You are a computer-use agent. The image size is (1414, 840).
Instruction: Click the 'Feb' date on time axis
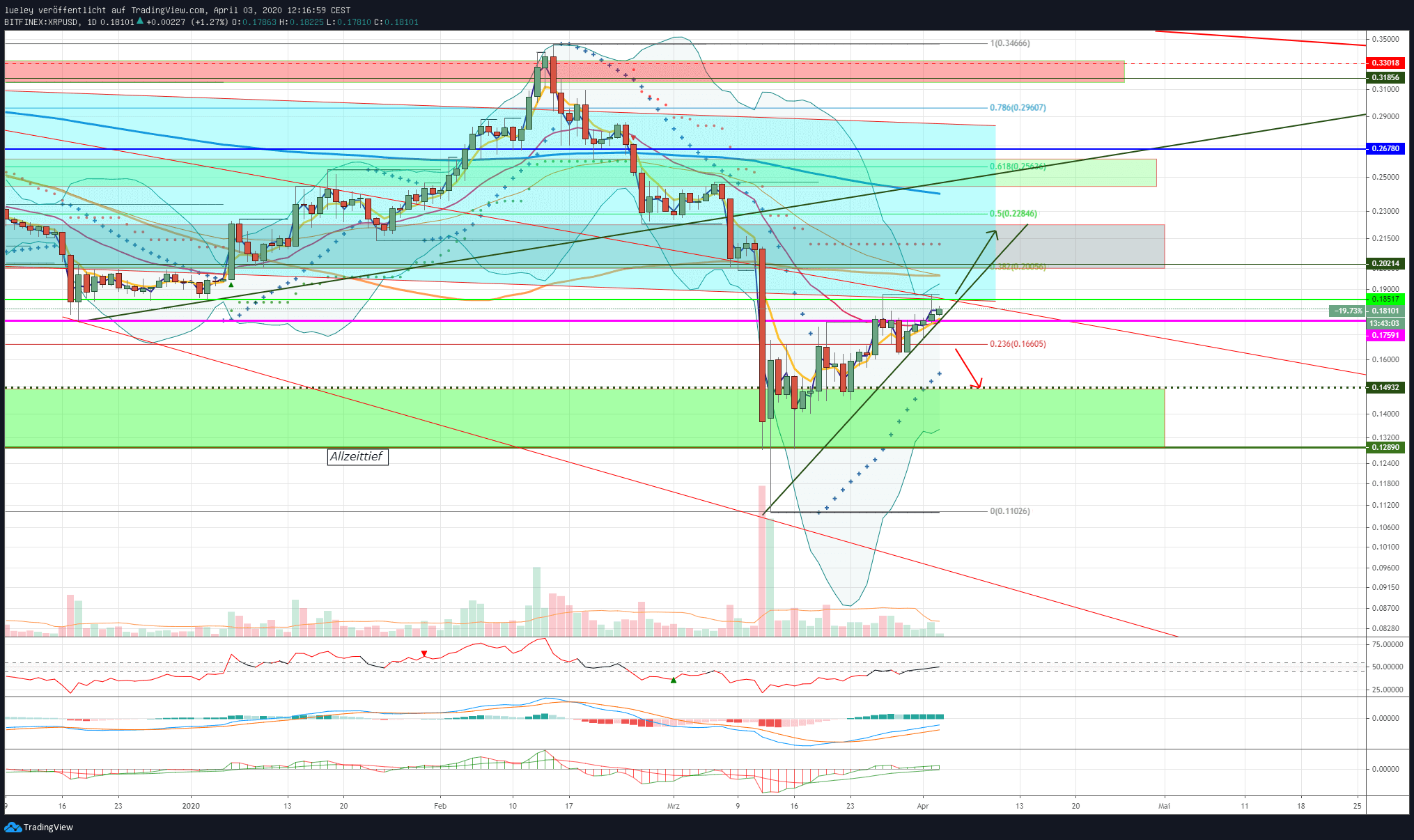(x=440, y=806)
